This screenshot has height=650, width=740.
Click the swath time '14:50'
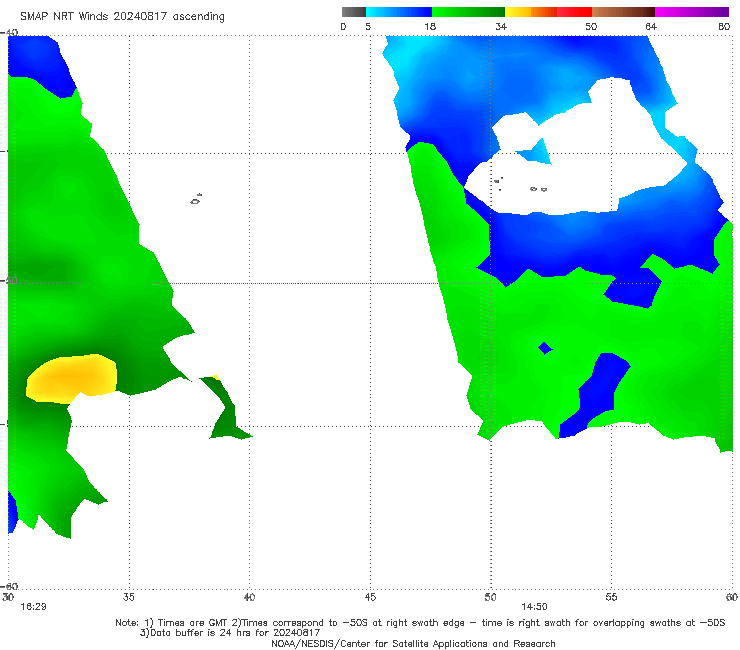(534, 607)
